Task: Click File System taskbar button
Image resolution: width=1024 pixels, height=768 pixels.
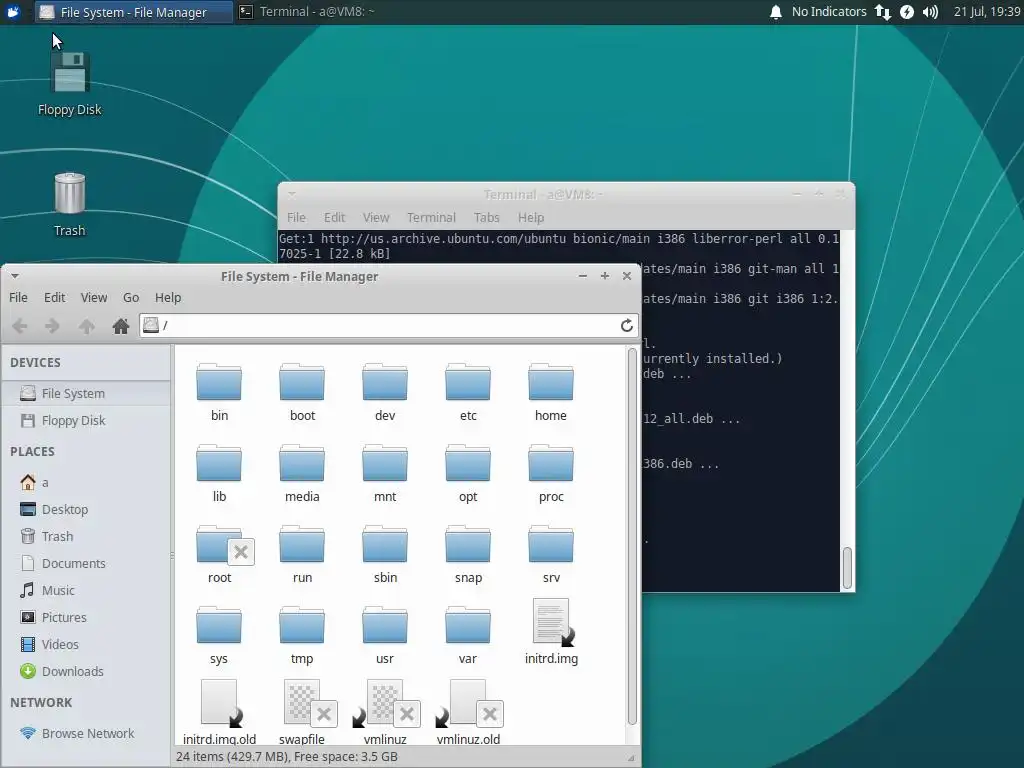Action: [134, 12]
